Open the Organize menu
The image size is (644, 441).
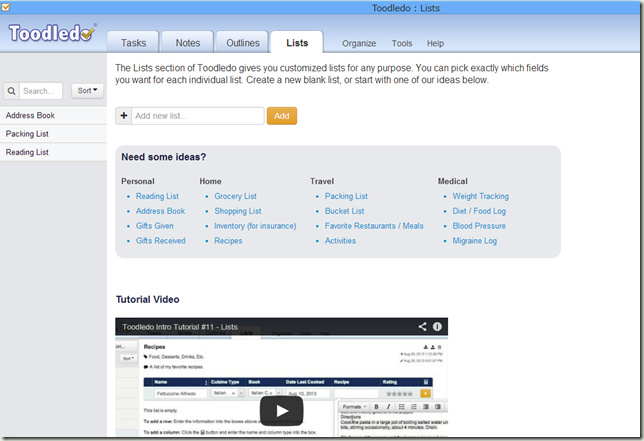359,44
